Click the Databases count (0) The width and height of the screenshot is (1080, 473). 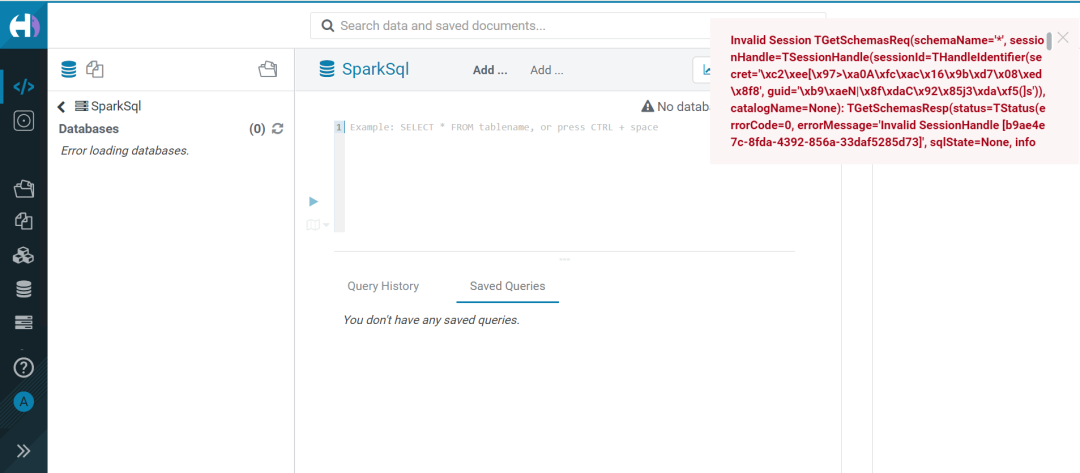pyautogui.click(x=257, y=129)
